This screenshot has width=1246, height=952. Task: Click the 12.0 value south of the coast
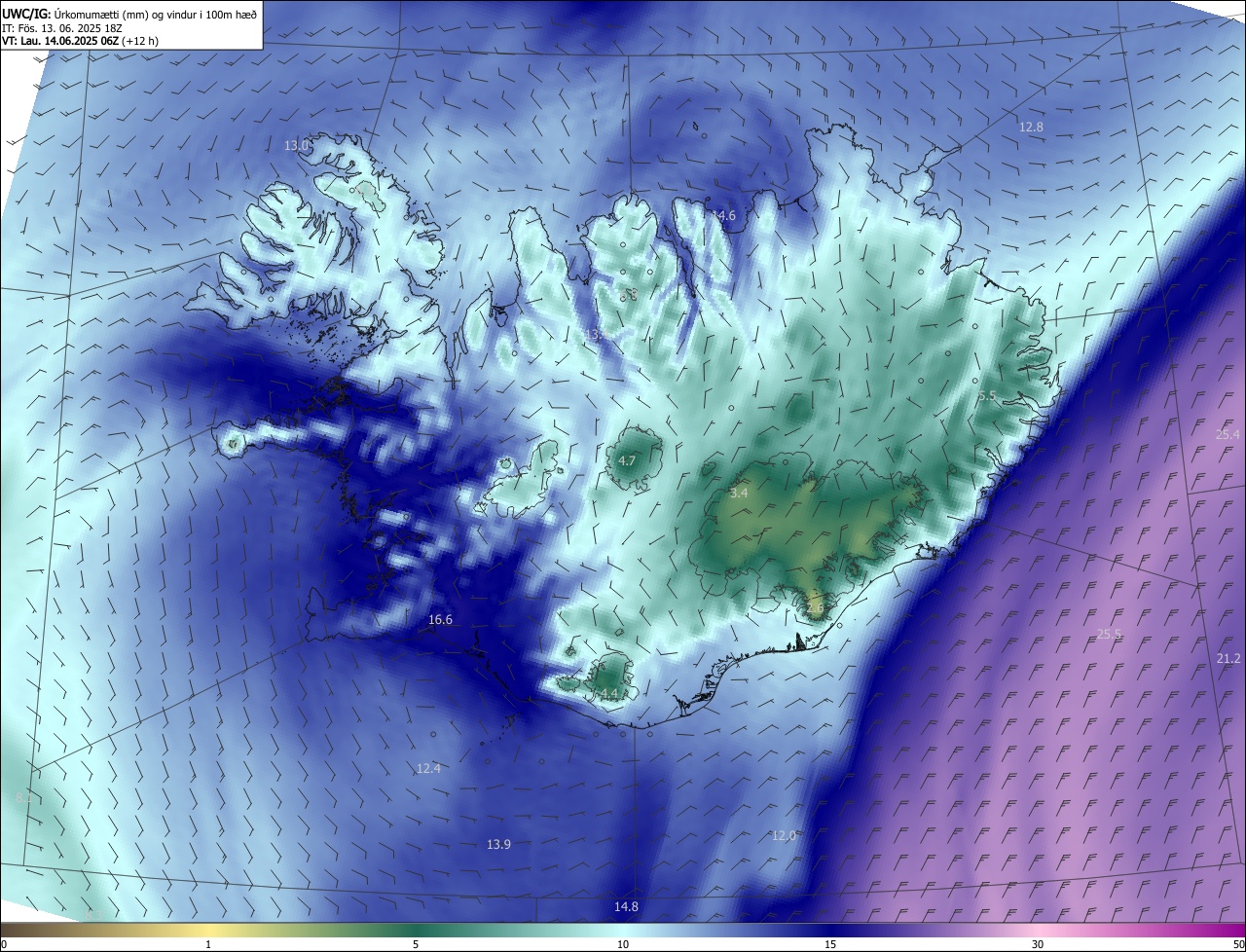tap(784, 835)
